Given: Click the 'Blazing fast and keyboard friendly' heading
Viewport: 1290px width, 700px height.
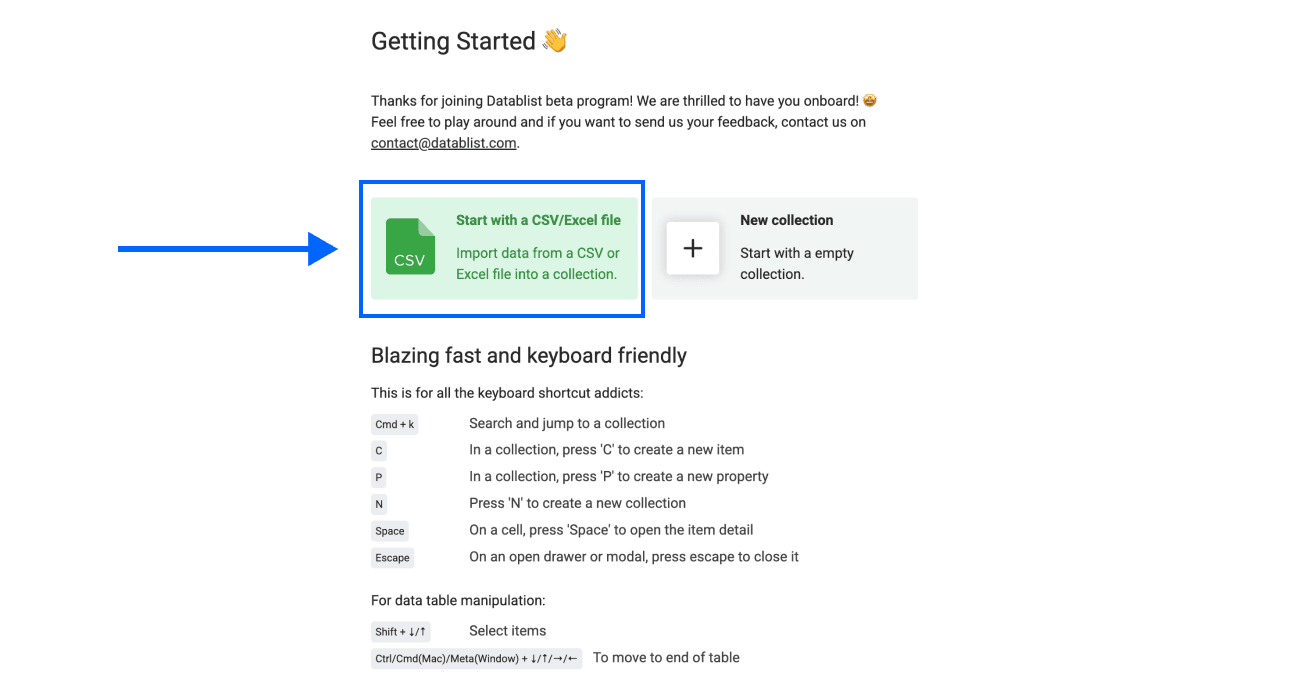Looking at the screenshot, I should 528,355.
